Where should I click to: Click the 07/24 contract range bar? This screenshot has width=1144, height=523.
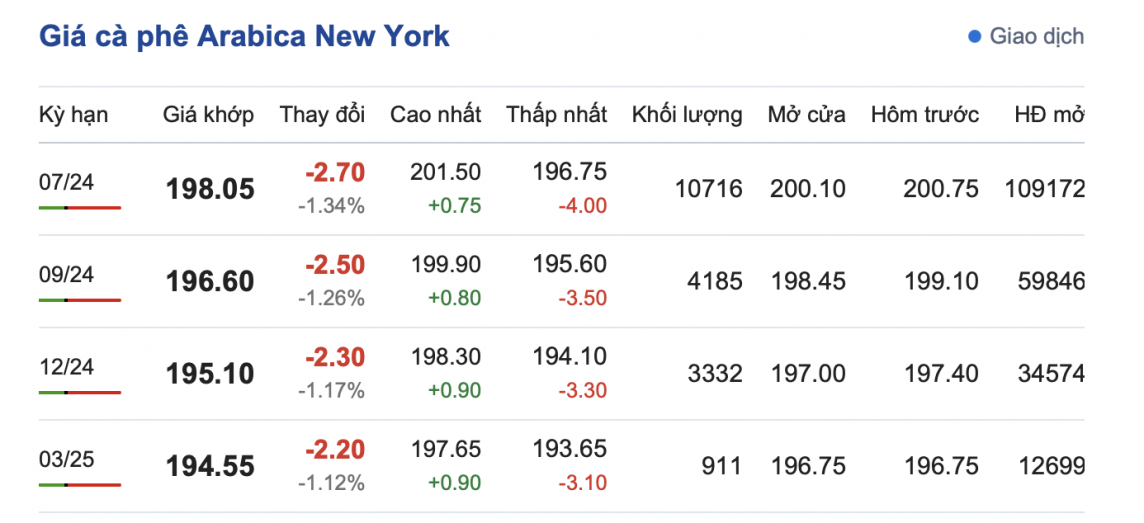[x=80, y=207]
